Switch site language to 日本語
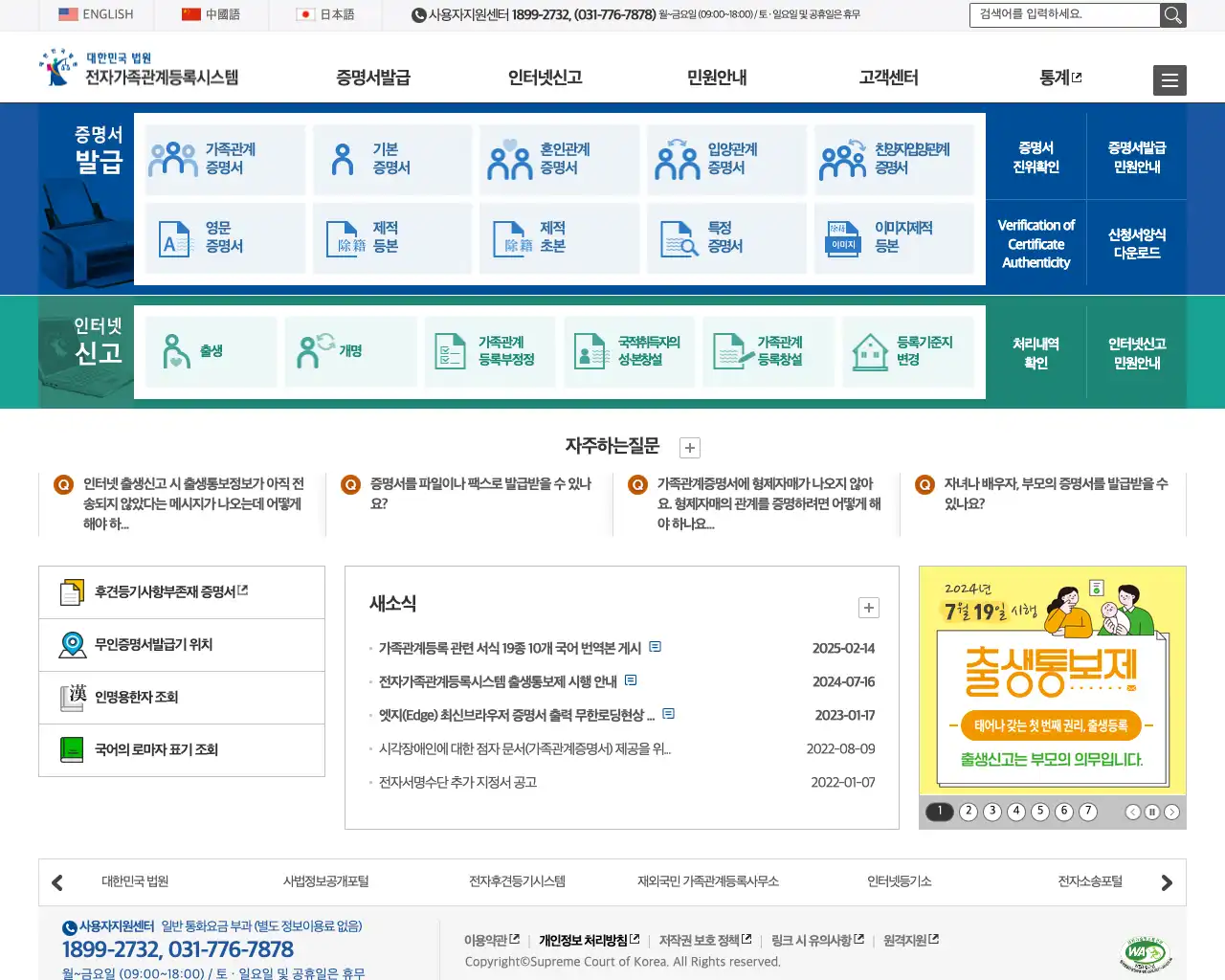Viewport: 1225px width, 980px height. [x=325, y=15]
